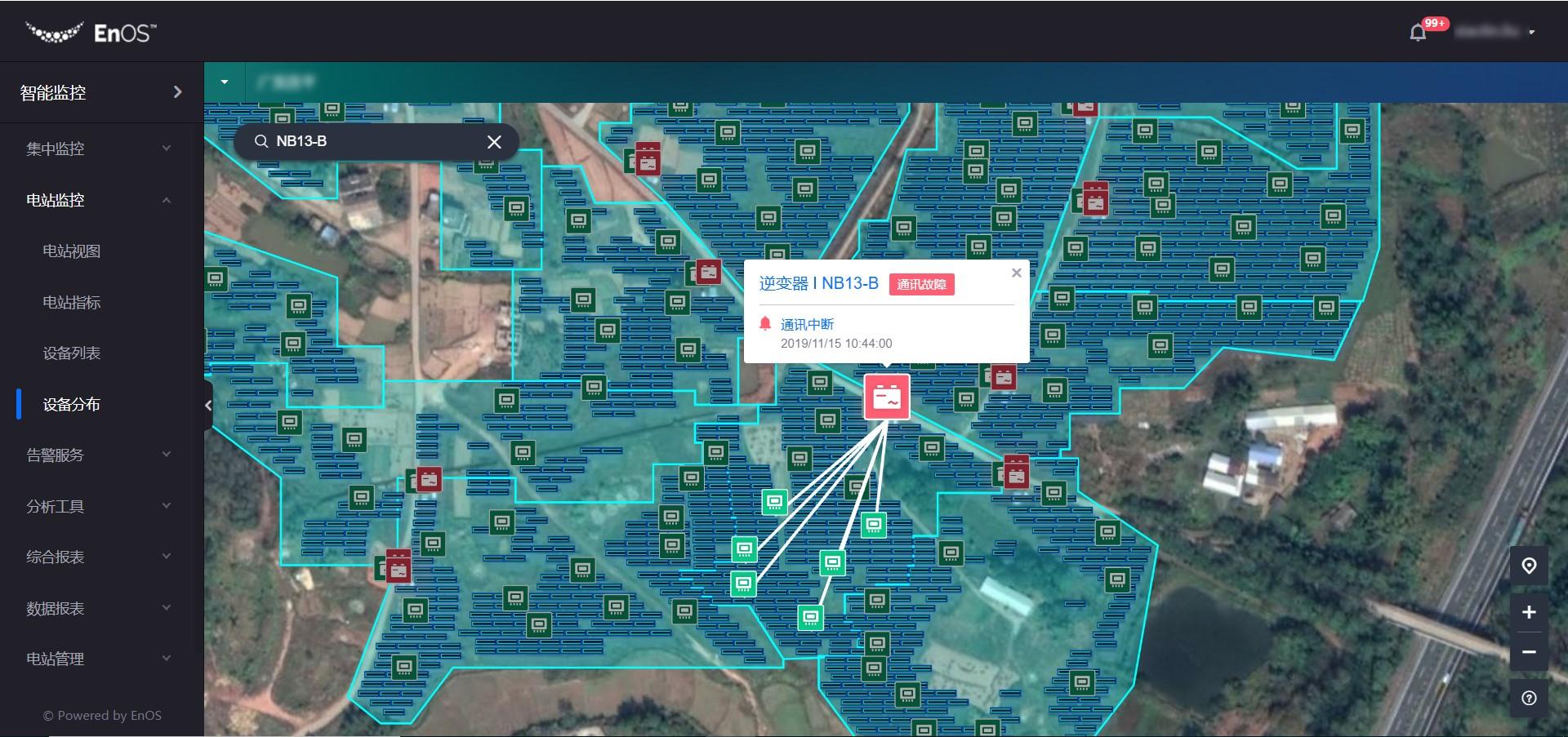The image size is (1568, 737).
Task: Click the map locate pin button
Action: pos(1529,566)
